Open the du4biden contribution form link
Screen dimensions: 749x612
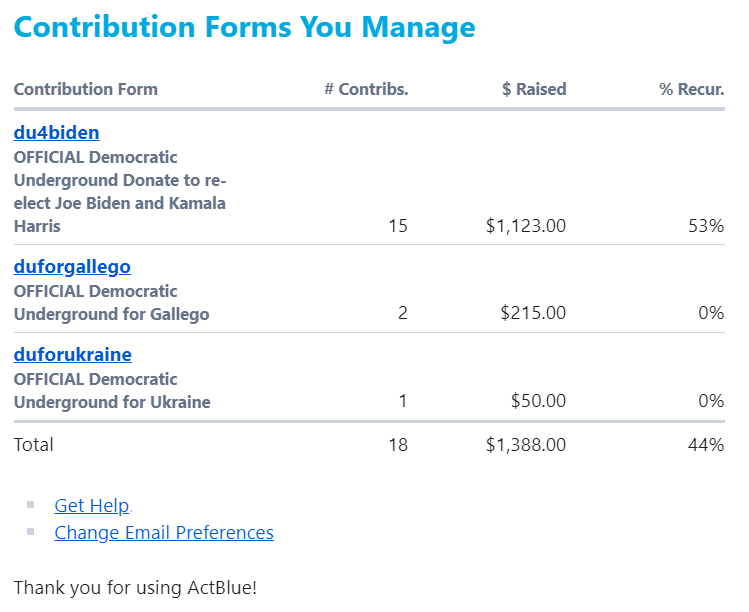56,133
